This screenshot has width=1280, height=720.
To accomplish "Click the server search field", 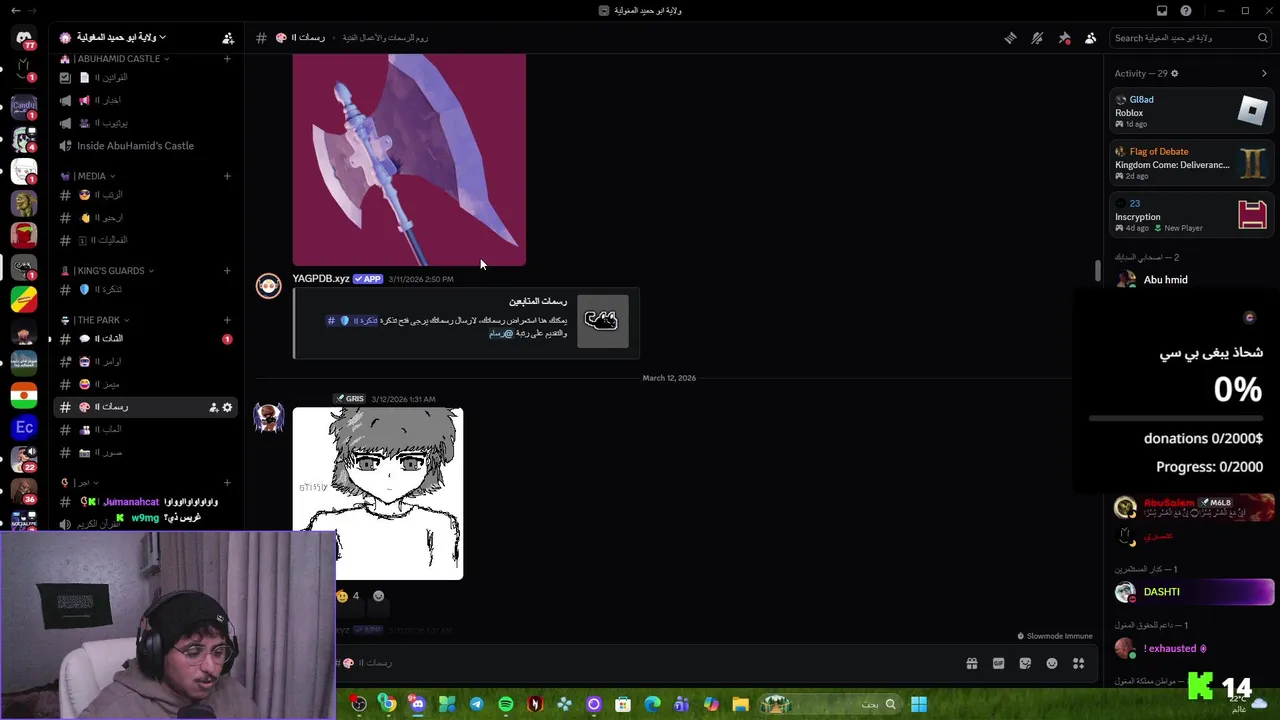I will pos(1190,38).
